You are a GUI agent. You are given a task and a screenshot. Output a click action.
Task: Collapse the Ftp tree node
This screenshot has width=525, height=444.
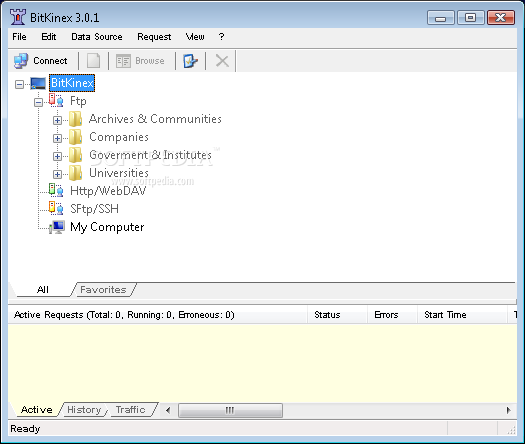(x=39, y=102)
